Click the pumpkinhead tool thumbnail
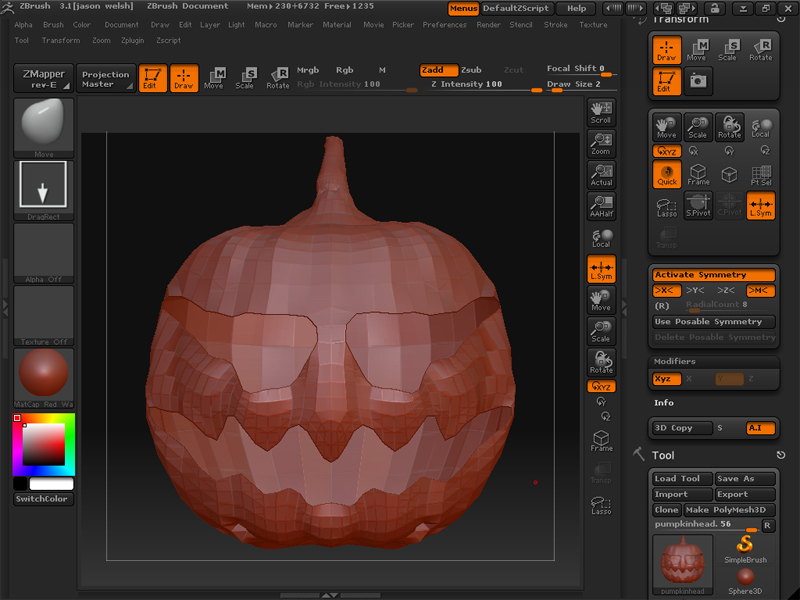The image size is (800, 600). pyautogui.click(x=682, y=564)
